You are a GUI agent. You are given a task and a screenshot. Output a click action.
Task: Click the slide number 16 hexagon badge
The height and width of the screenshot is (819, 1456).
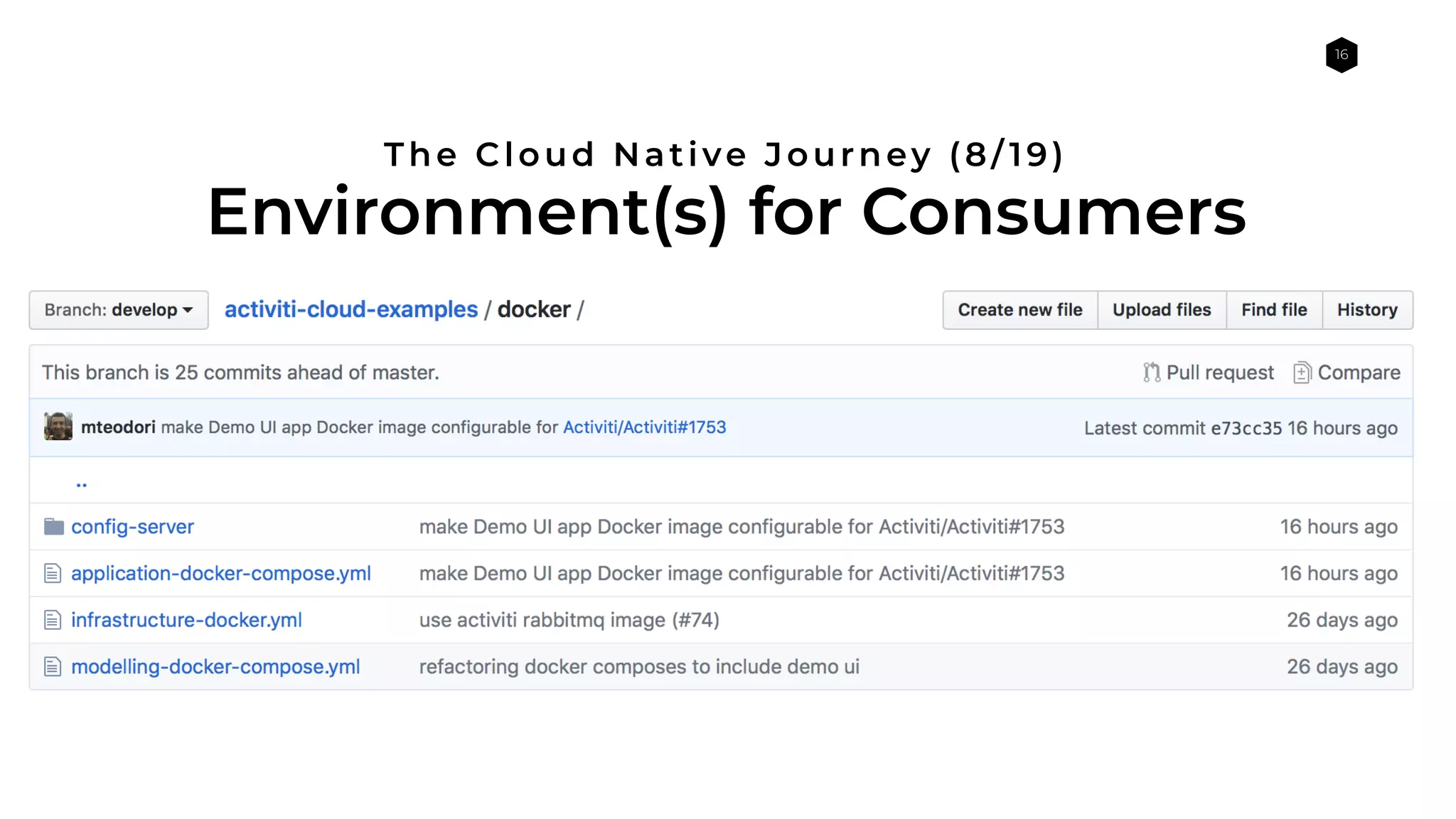point(1342,55)
